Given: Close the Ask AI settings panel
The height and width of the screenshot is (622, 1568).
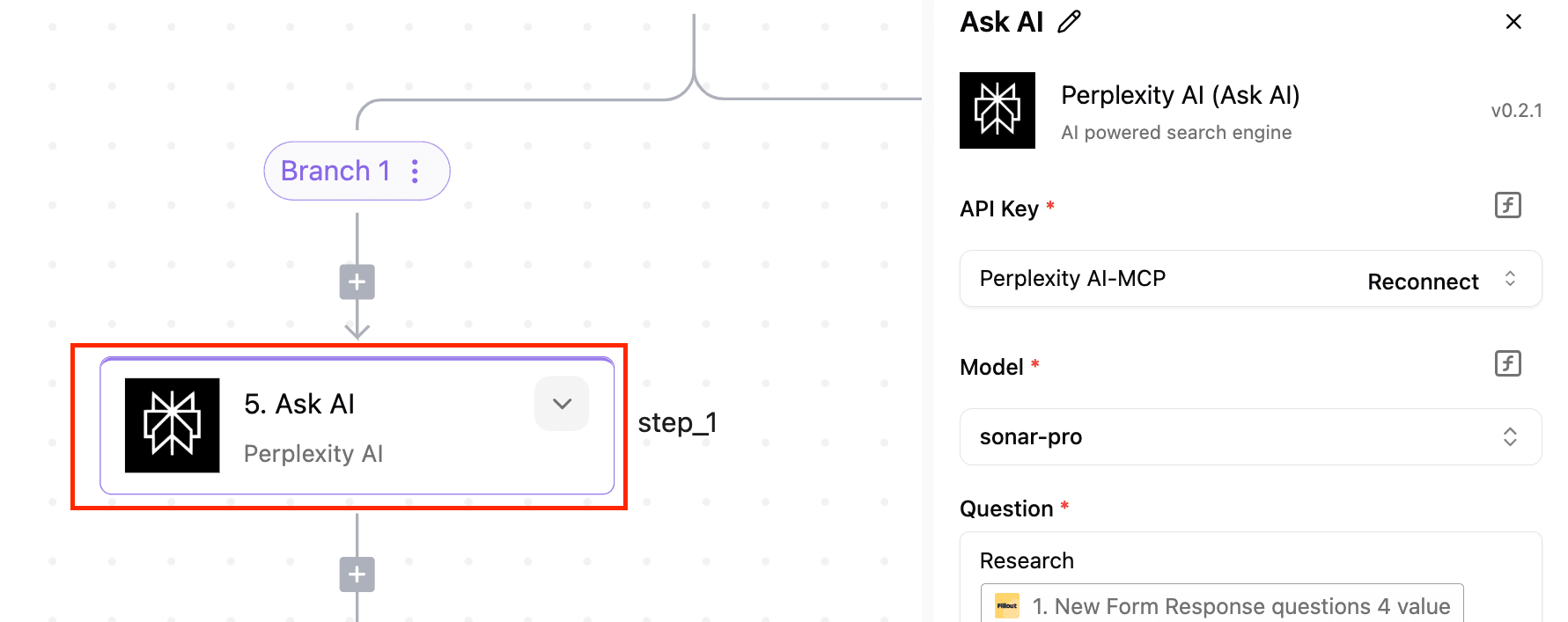Looking at the screenshot, I should click(x=1513, y=22).
